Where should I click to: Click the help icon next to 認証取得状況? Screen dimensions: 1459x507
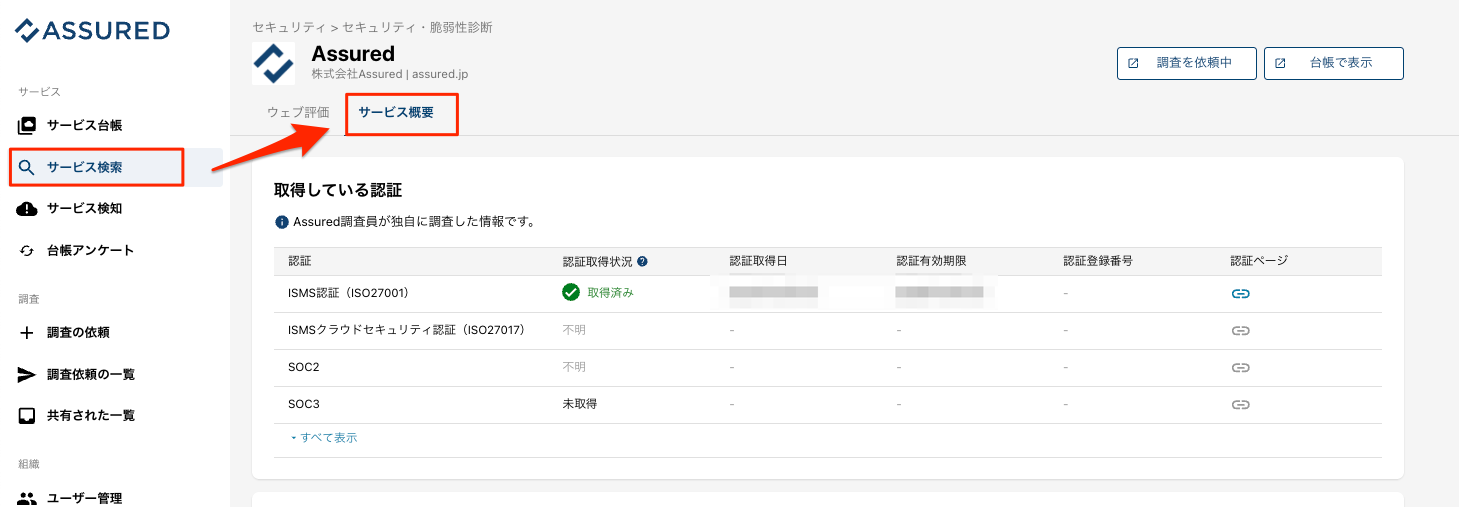(x=642, y=262)
